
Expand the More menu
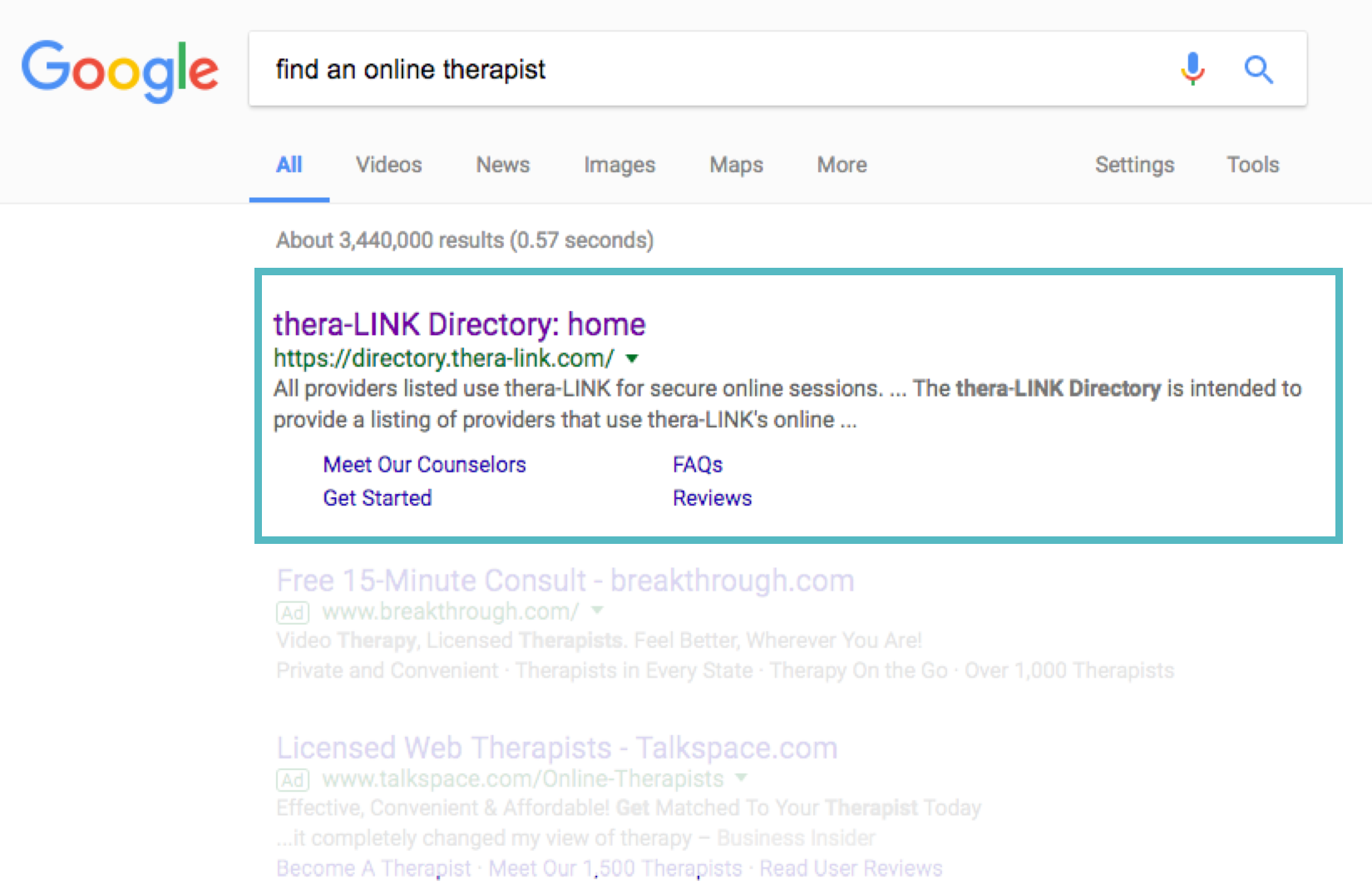(842, 165)
